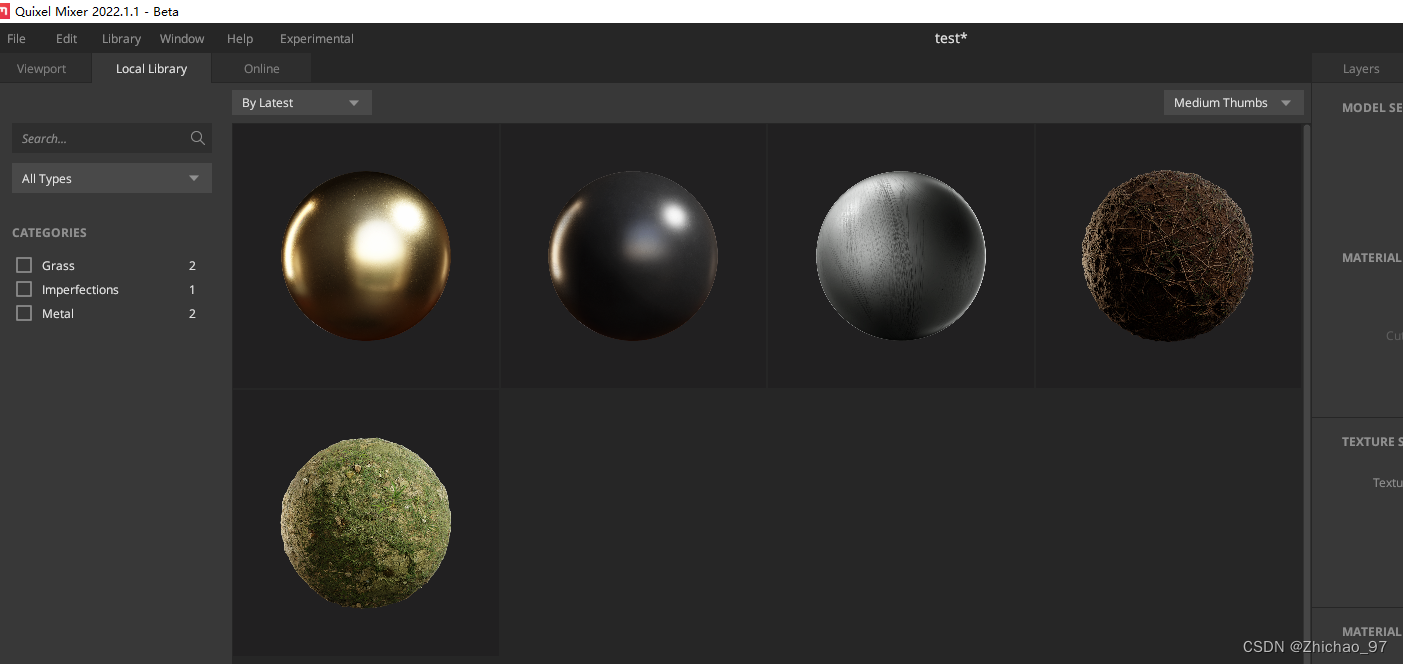Switch to the Viewport tab
This screenshot has height=664, width=1403.
tap(41, 68)
